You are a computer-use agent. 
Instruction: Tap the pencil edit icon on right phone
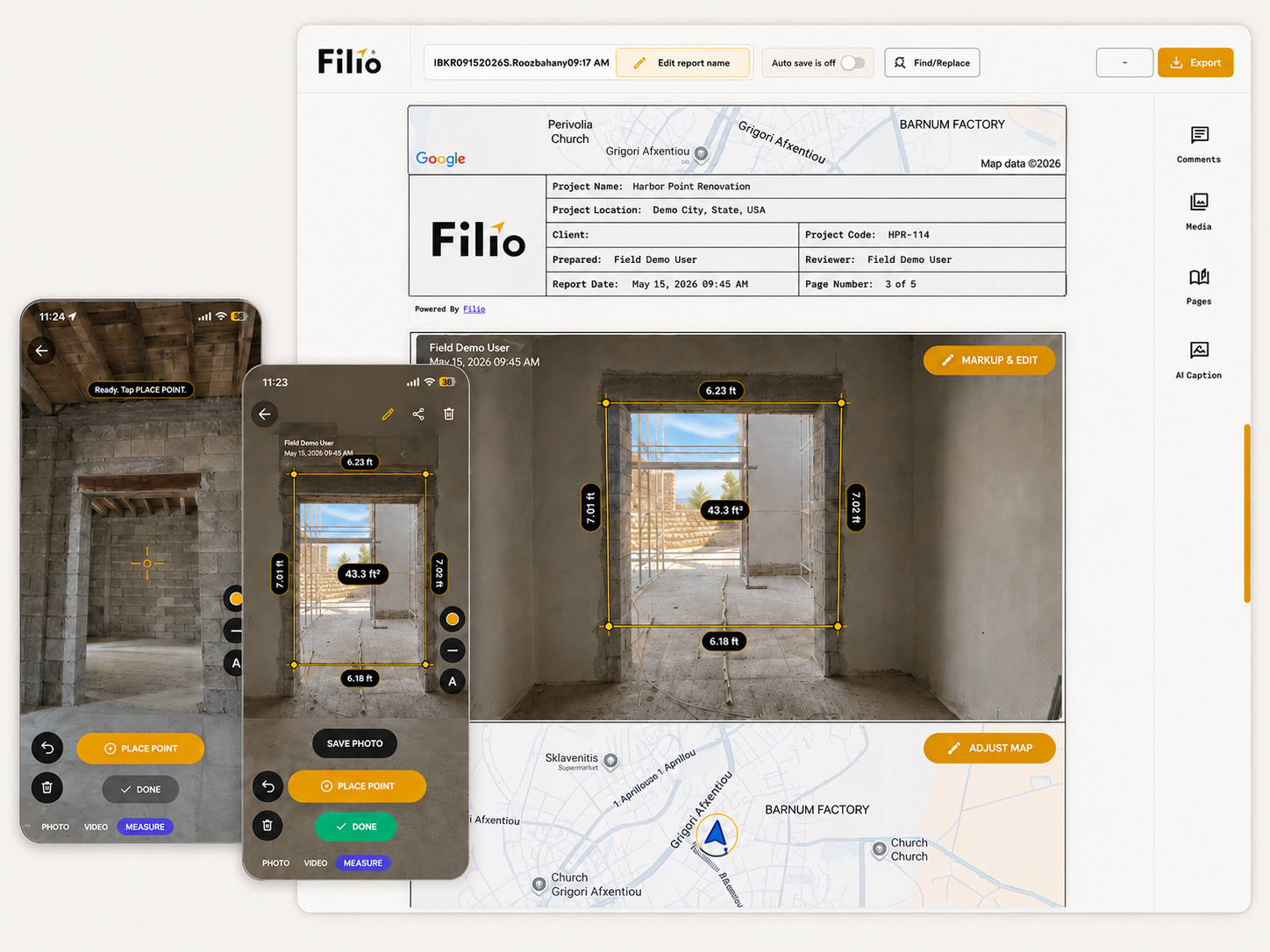coord(388,414)
